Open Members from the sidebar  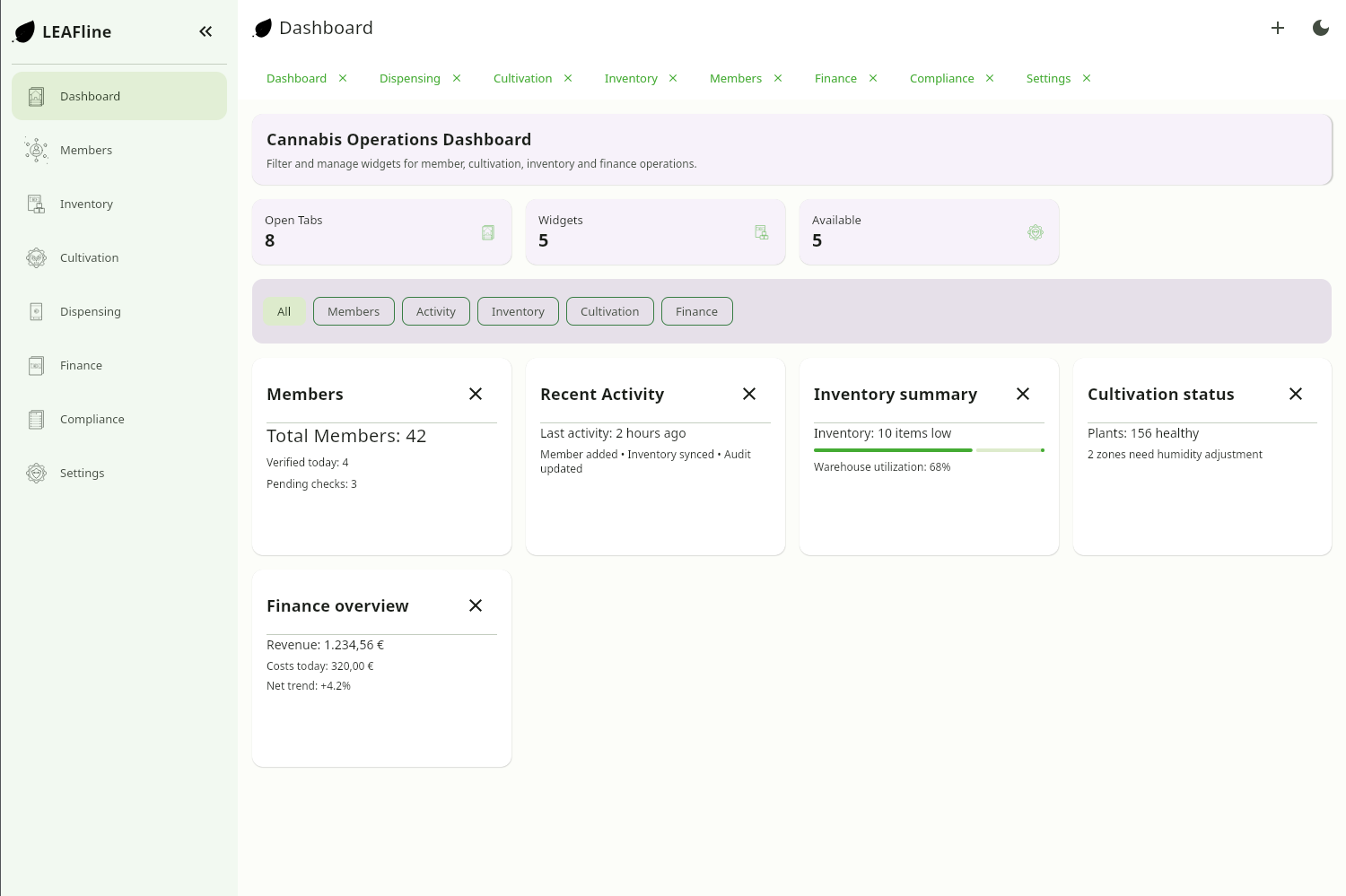point(86,150)
